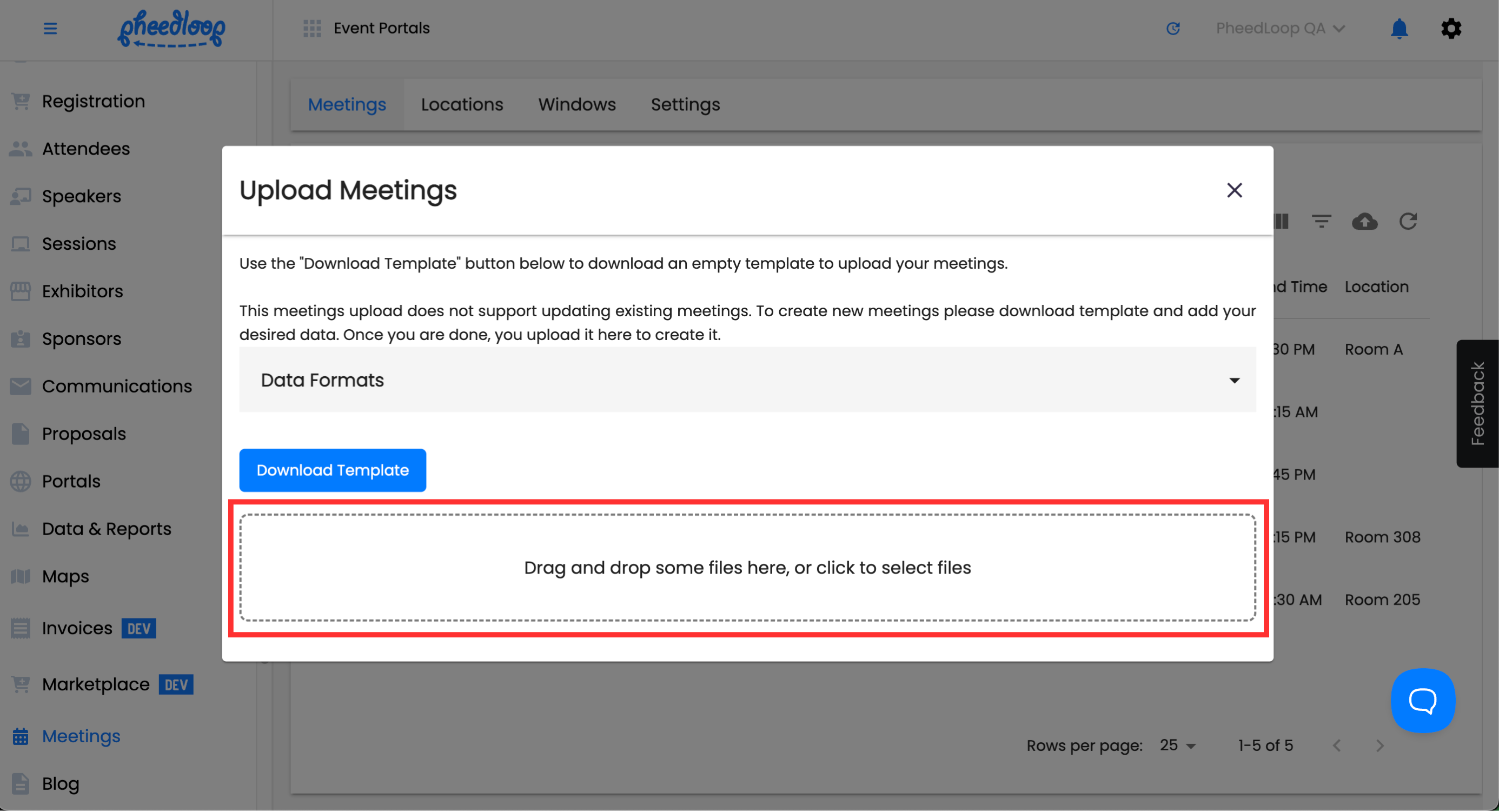Switch to the Locations tab
Screen dimensions: 1499x812
(x=462, y=105)
